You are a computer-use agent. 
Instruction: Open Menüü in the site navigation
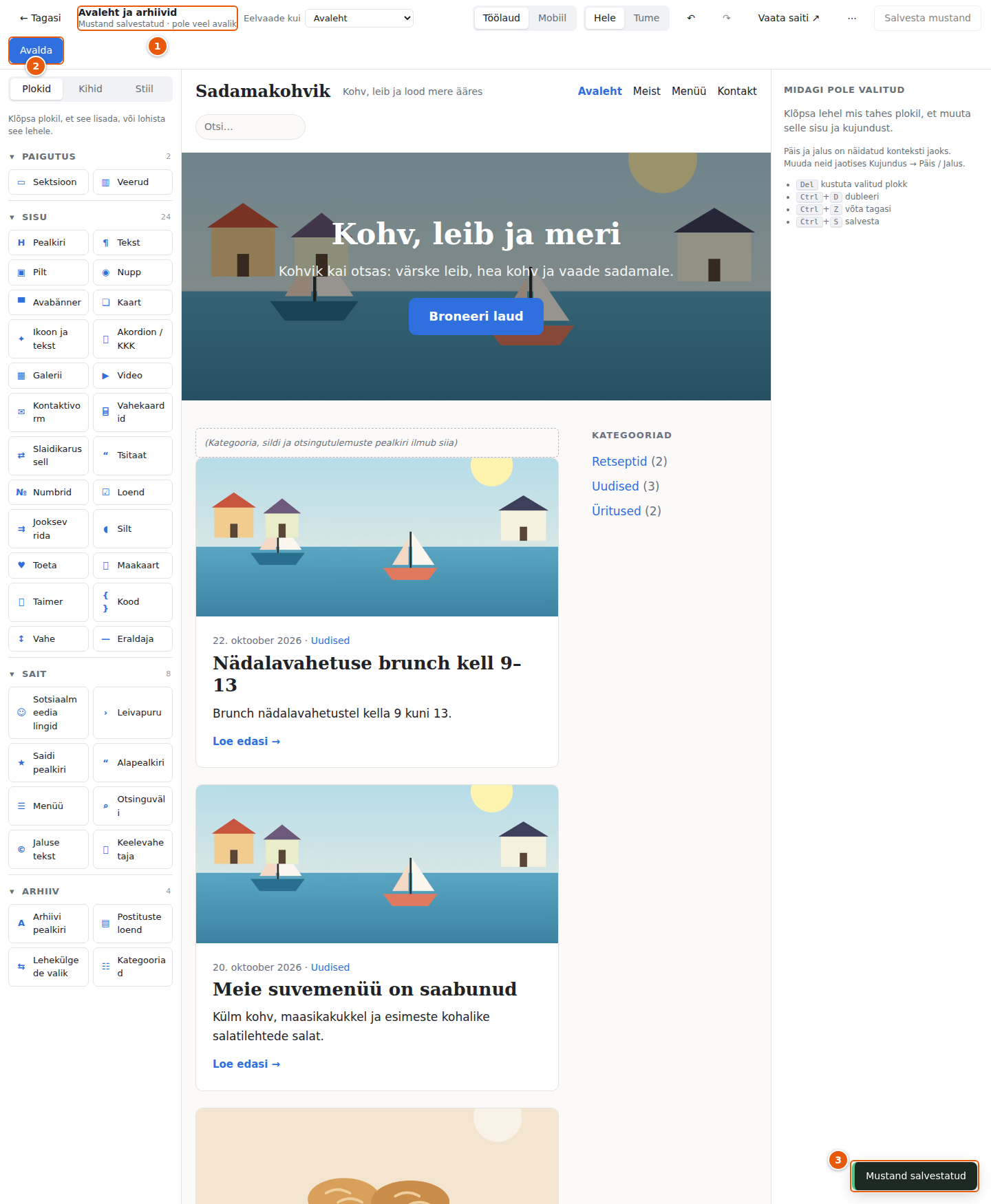(x=689, y=91)
